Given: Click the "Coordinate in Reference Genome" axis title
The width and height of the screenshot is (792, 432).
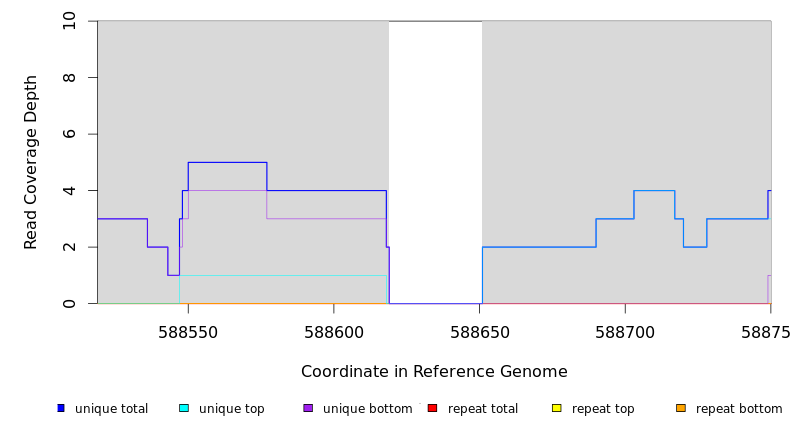Looking at the screenshot, I should (434, 372).
